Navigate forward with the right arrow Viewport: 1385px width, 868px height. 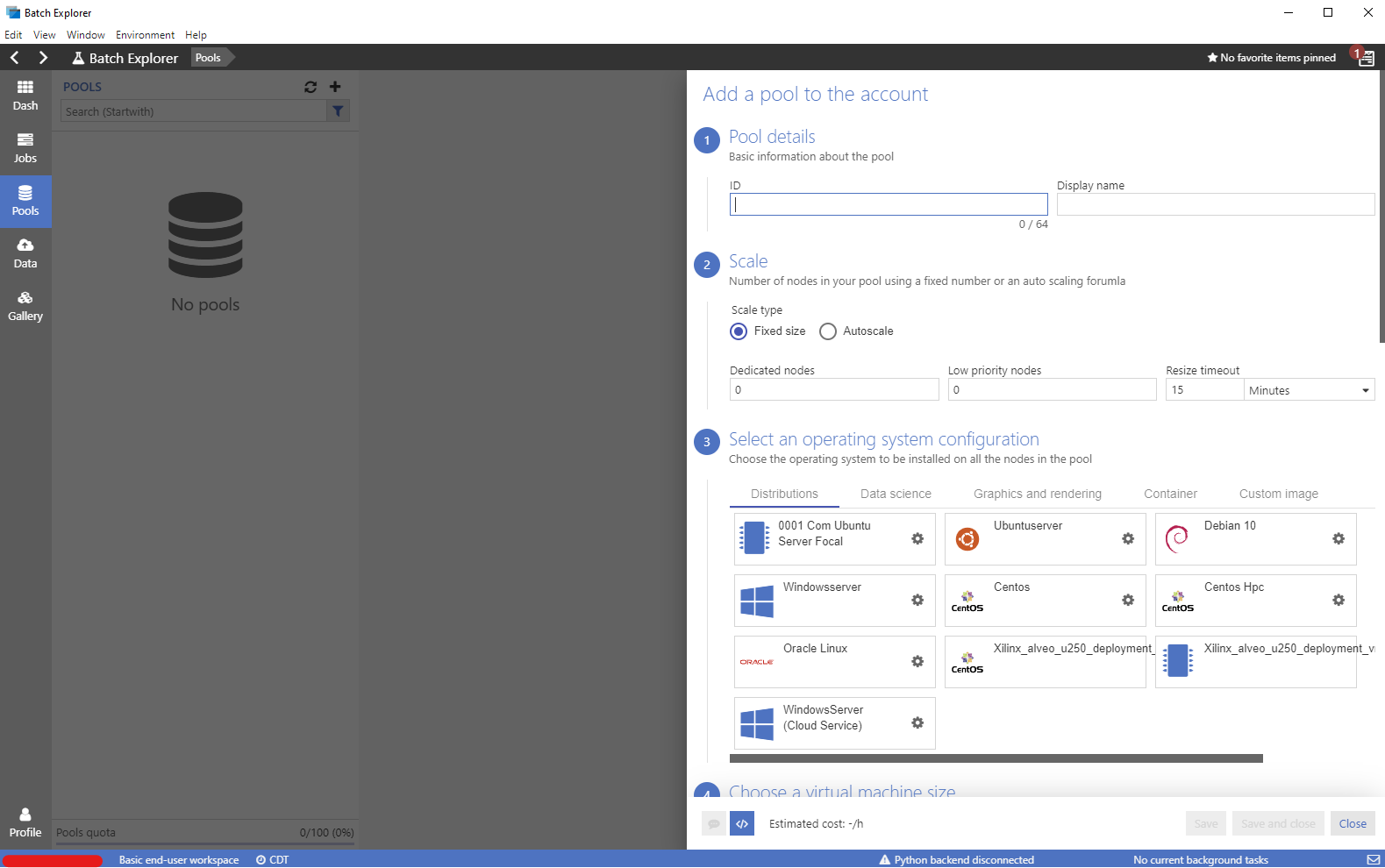point(43,58)
